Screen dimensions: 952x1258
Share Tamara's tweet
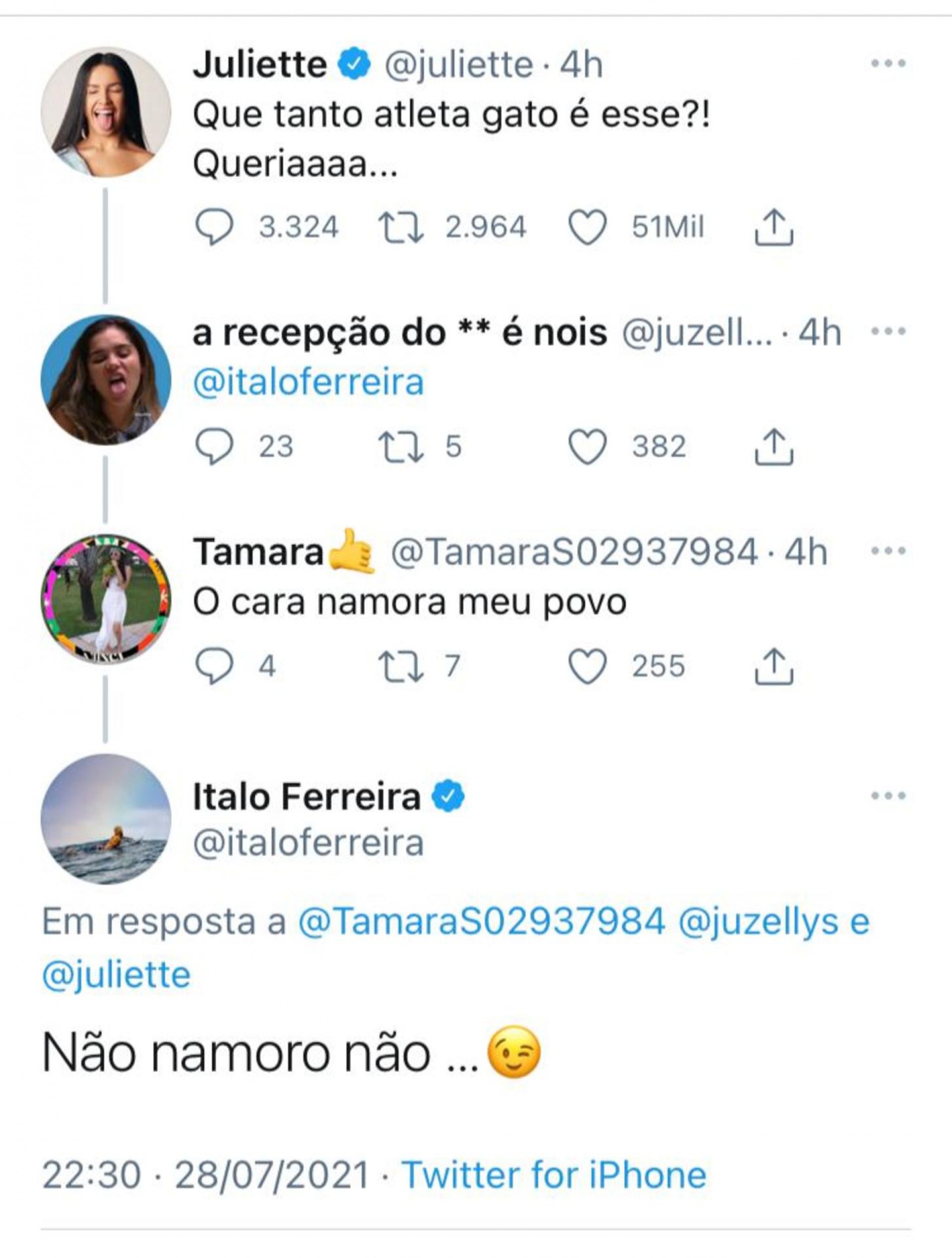point(773,666)
